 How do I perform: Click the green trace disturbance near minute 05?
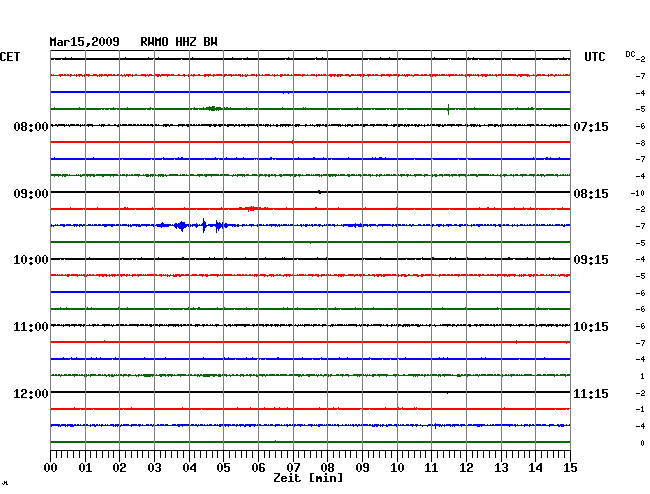(x=213, y=109)
